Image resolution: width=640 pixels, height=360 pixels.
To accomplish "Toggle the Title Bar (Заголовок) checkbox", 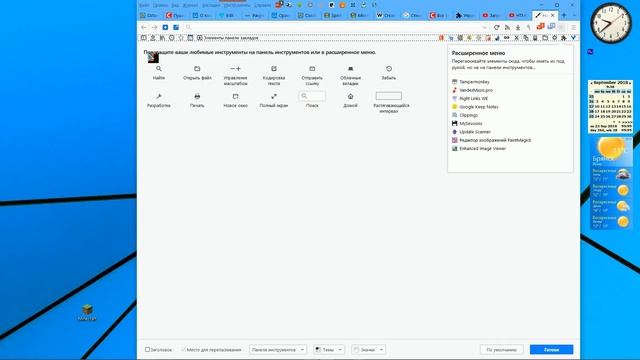I will coord(147,349).
